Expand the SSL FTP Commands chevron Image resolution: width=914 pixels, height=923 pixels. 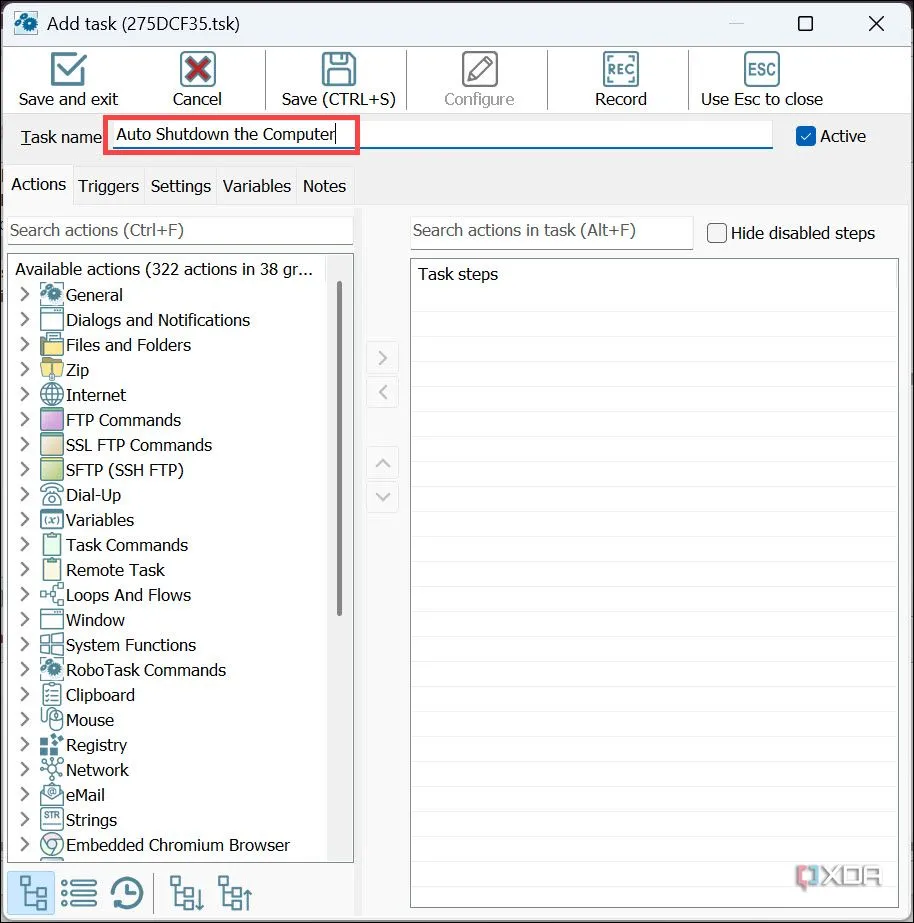click(24, 444)
